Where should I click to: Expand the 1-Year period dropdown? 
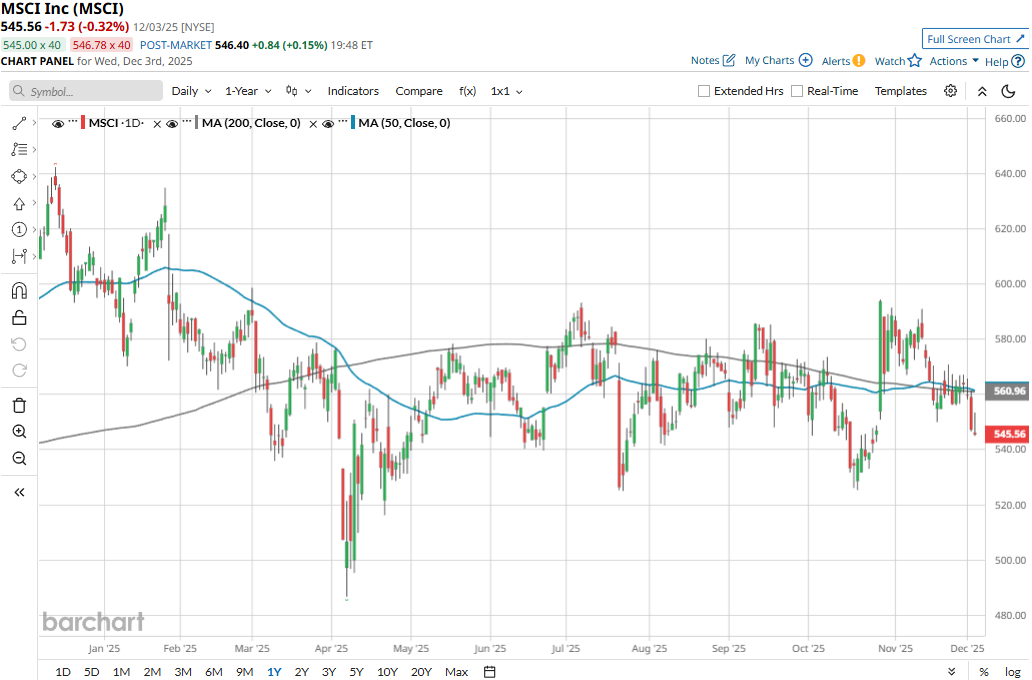[248, 91]
